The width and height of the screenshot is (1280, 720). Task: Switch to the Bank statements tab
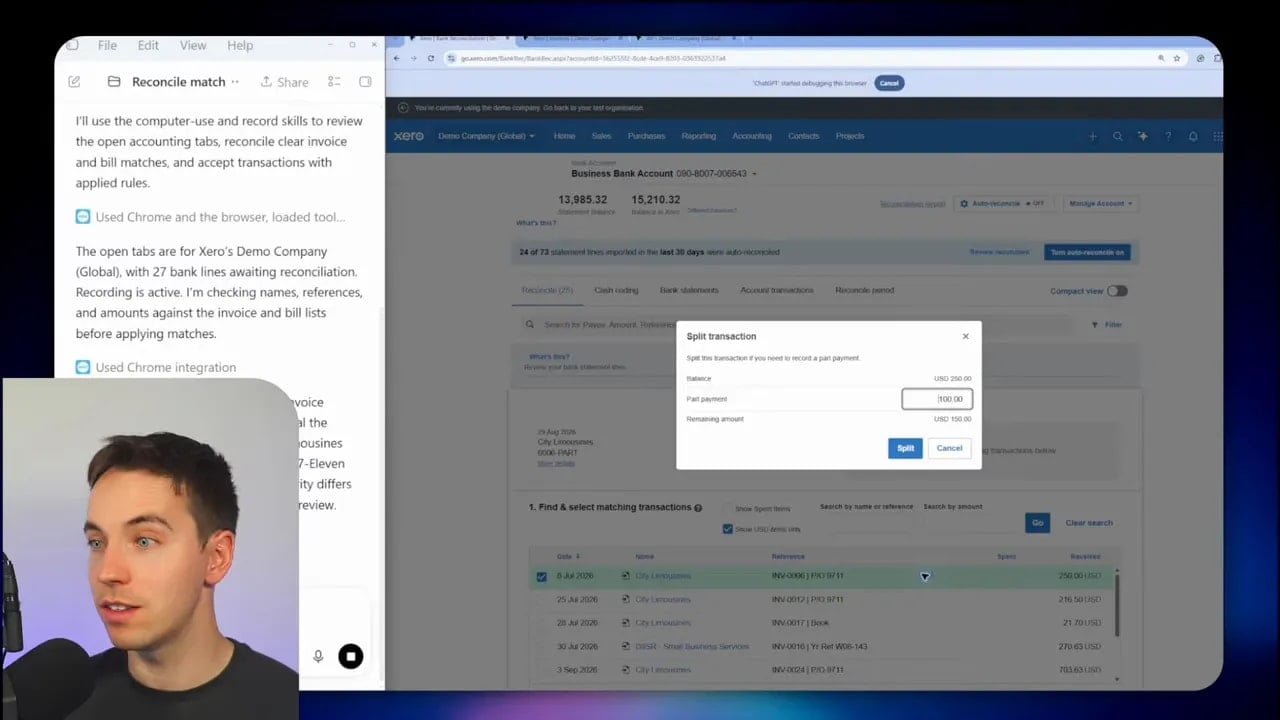689,290
